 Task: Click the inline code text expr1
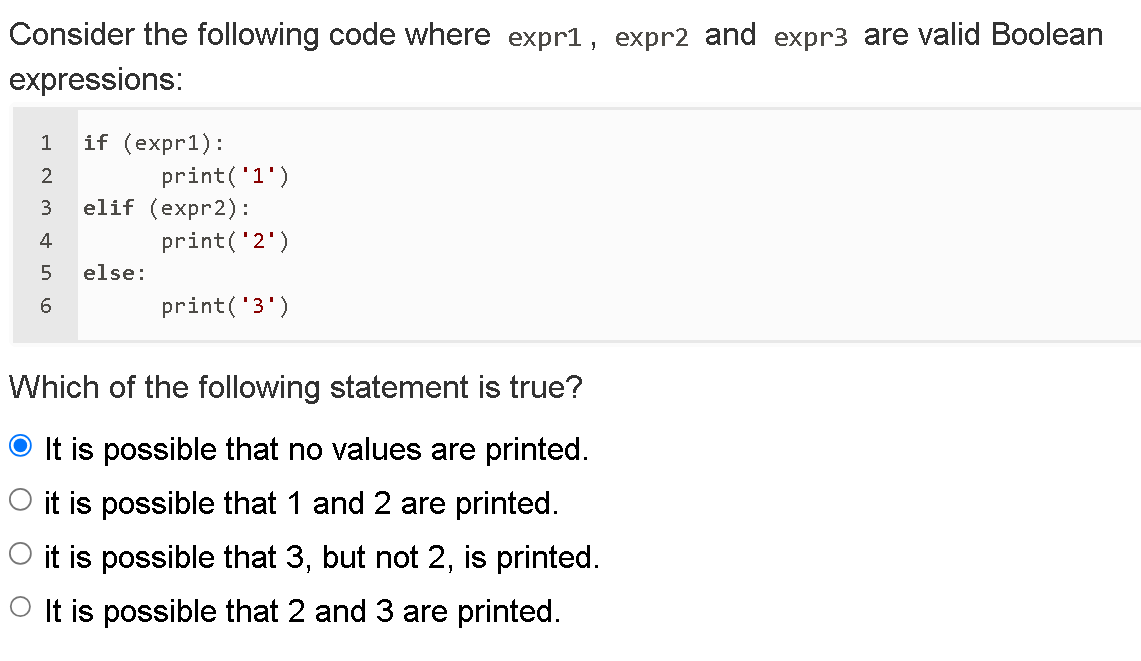[543, 36]
